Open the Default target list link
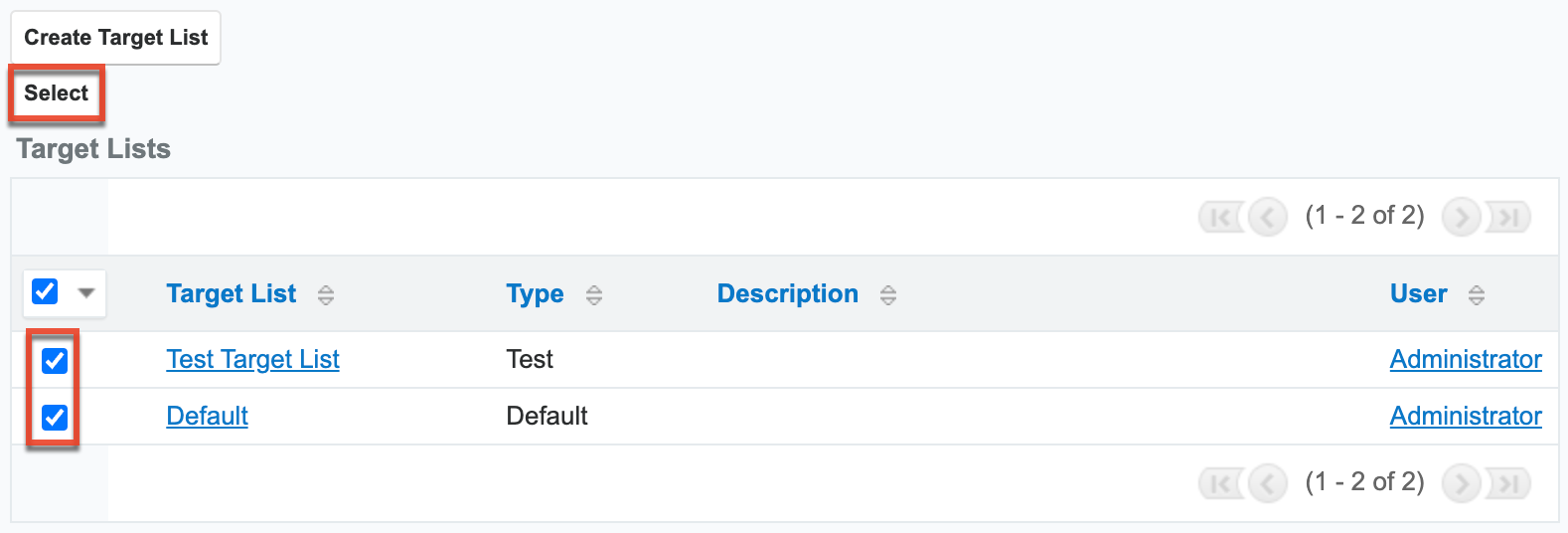Image resolution: width=1568 pixels, height=533 pixels. click(207, 417)
